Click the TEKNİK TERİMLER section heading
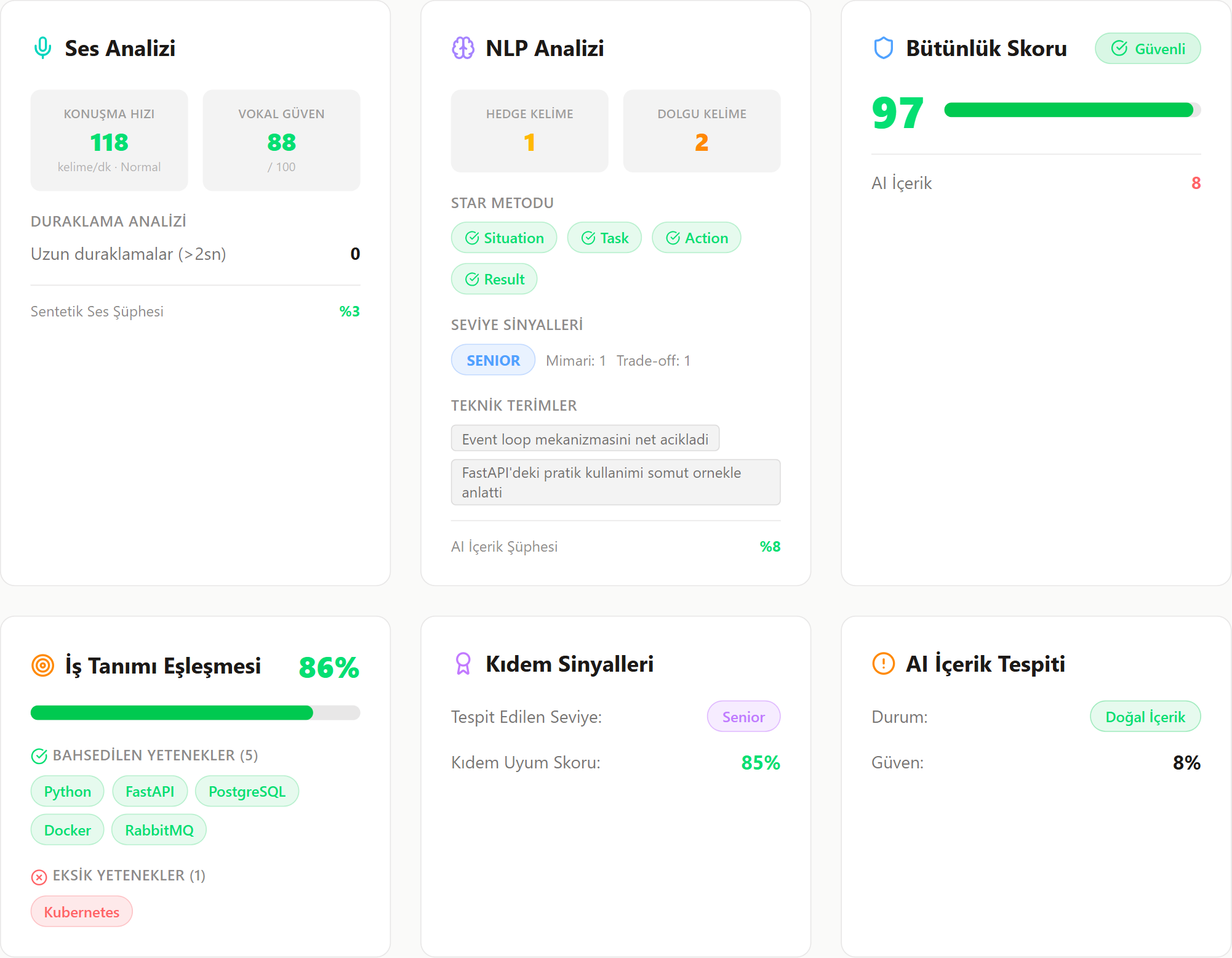Screen dimensions: 1232x958 514,406
